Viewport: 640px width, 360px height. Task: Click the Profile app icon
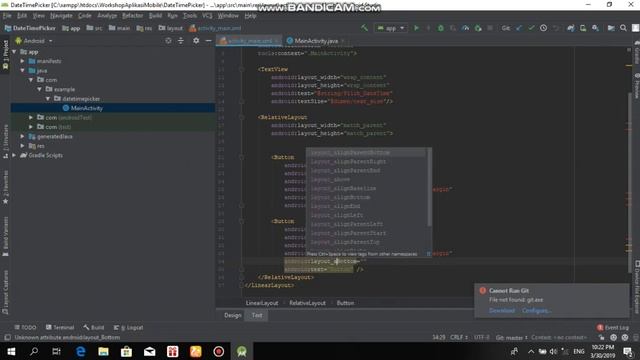pyautogui.click(x=465, y=28)
